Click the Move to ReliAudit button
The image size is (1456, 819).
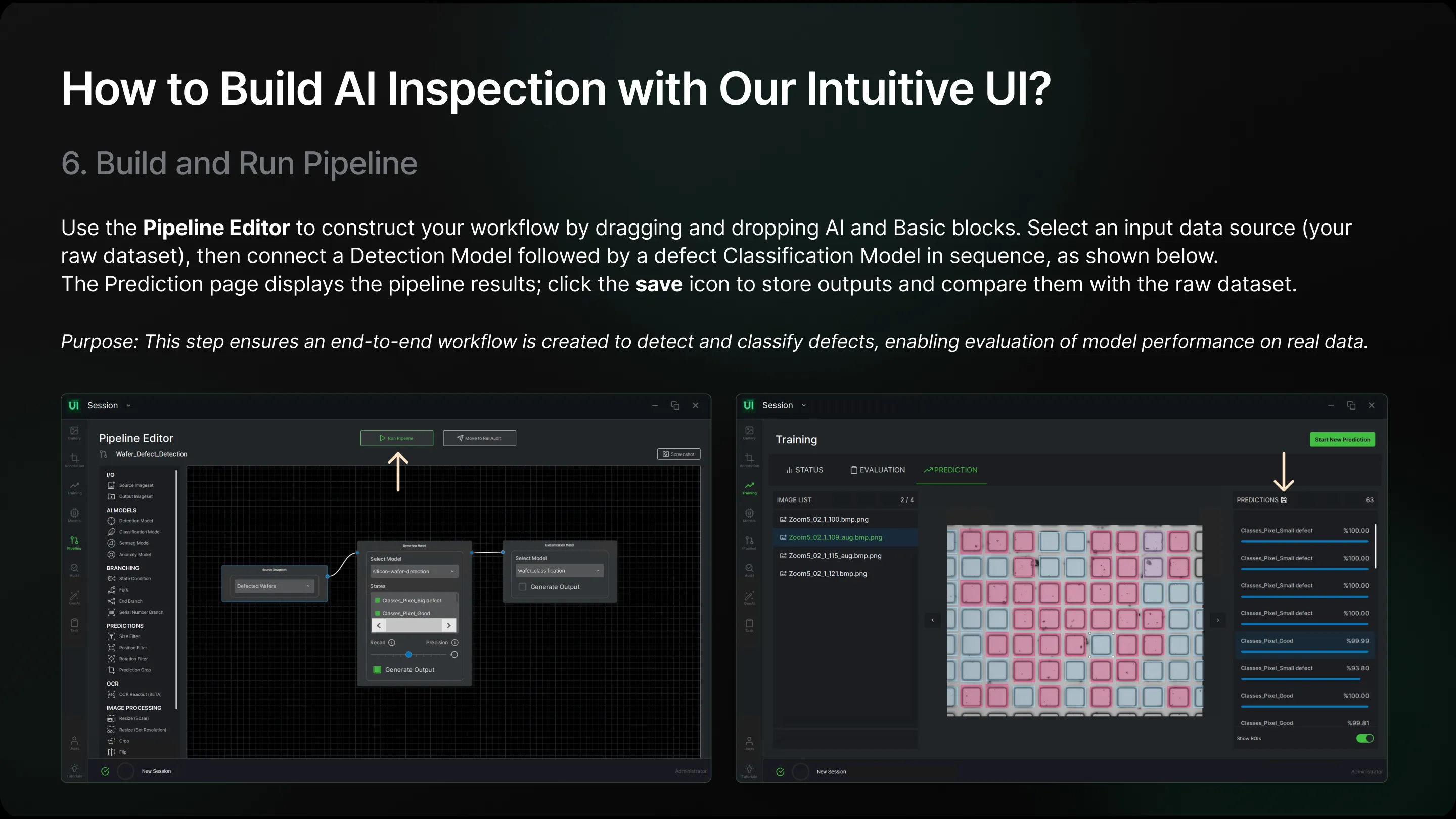[x=479, y=438]
